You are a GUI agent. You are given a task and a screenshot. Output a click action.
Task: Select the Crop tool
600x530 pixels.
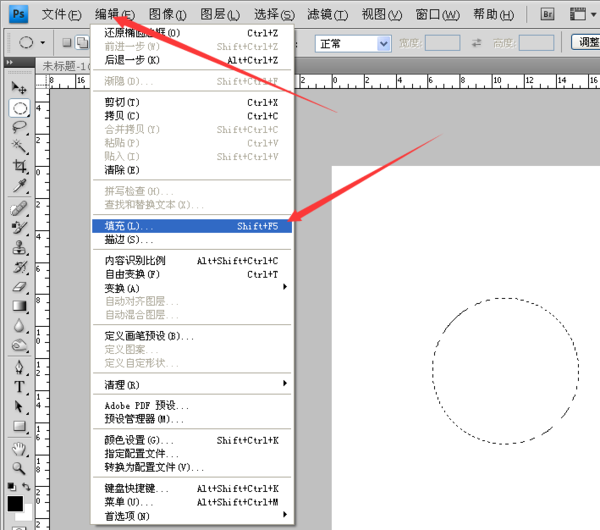tap(19, 166)
